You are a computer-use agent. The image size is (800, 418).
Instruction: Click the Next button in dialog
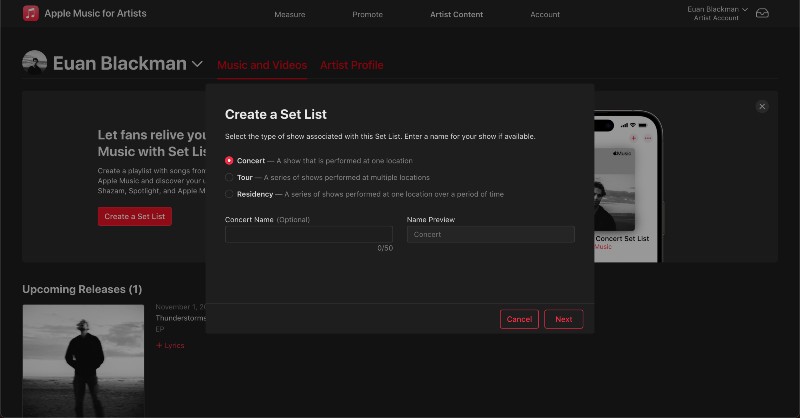click(x=564, y=319)
